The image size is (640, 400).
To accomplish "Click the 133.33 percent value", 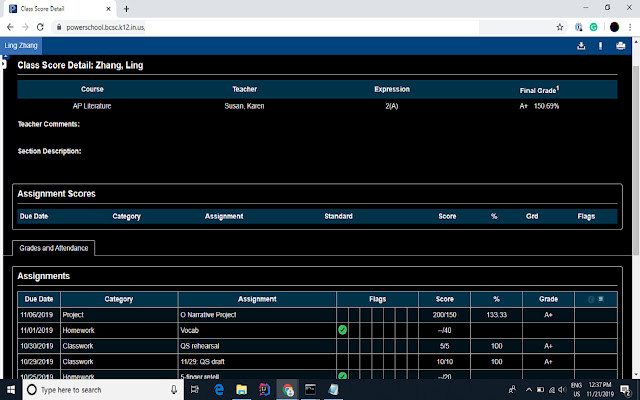I will click(496, 315).
